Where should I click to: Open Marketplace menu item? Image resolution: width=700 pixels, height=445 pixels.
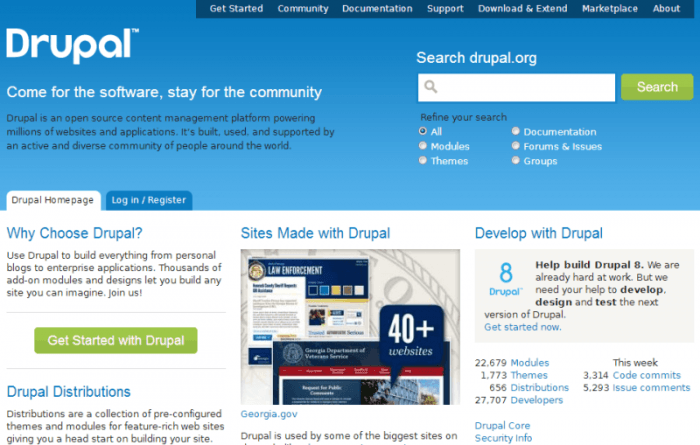click(610, 8)
